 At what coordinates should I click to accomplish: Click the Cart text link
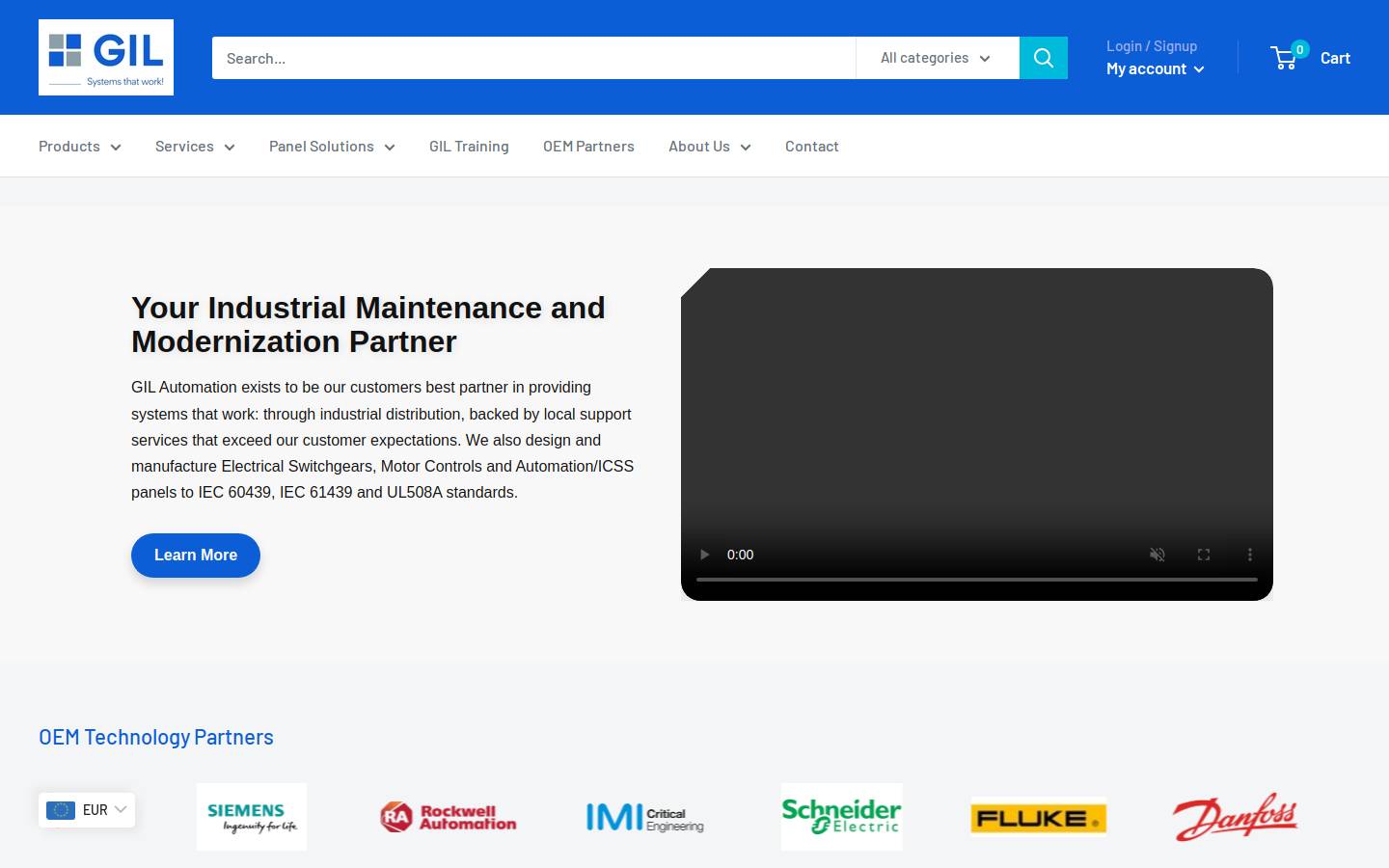point(1335,58)
